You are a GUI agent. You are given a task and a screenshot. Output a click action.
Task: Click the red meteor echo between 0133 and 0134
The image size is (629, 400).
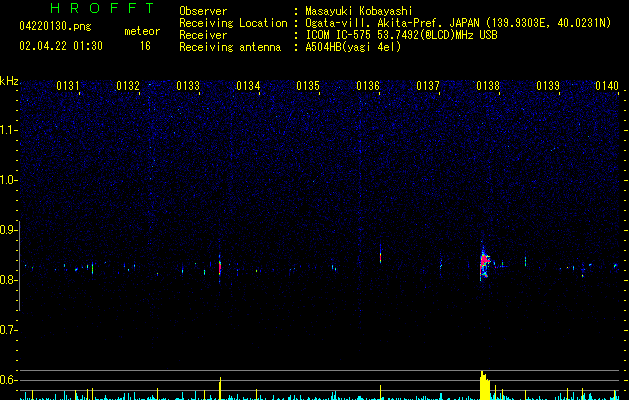(219, 266)
